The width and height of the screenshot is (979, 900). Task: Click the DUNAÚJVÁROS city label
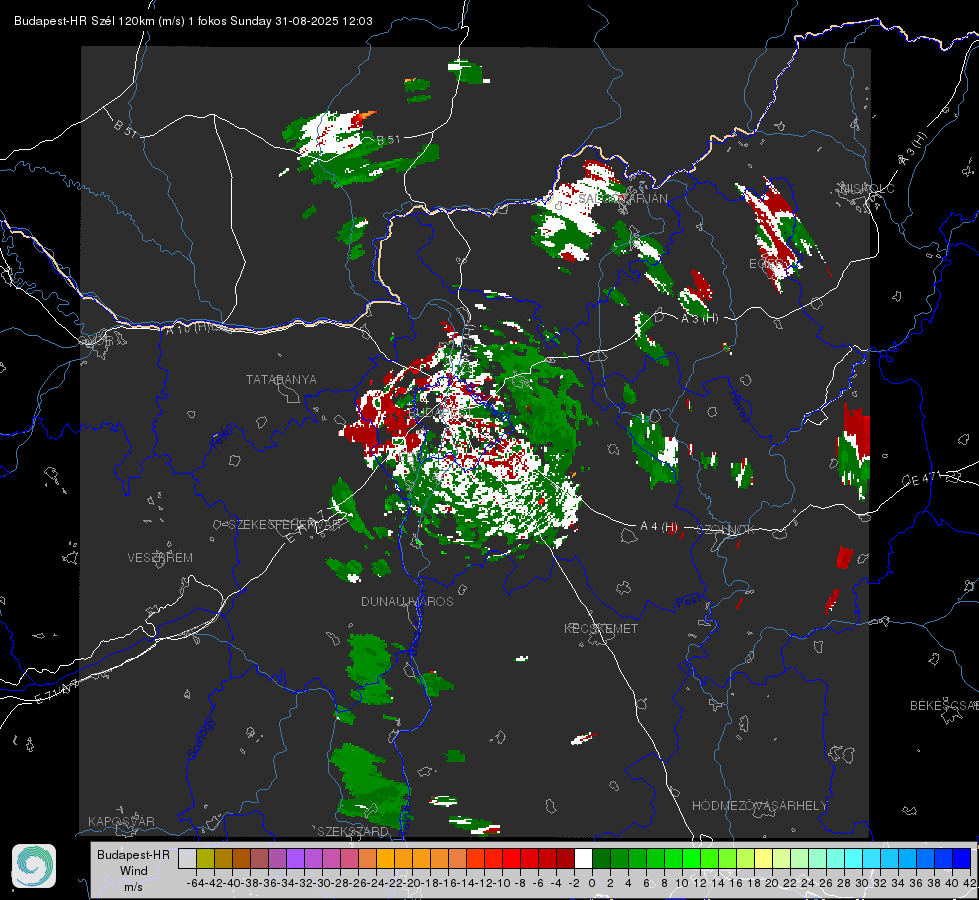click(407, 601)
